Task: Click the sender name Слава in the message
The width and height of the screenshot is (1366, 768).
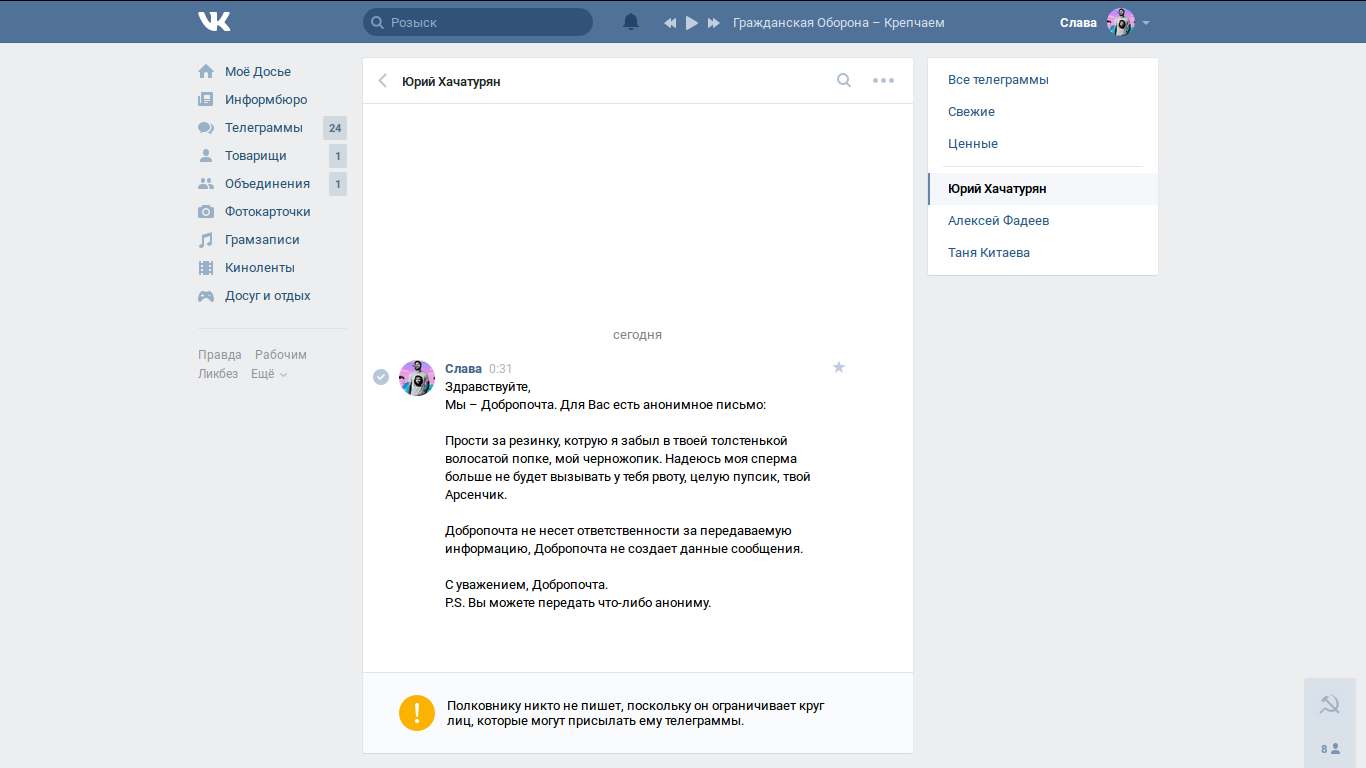Action: tap(463, 369)
